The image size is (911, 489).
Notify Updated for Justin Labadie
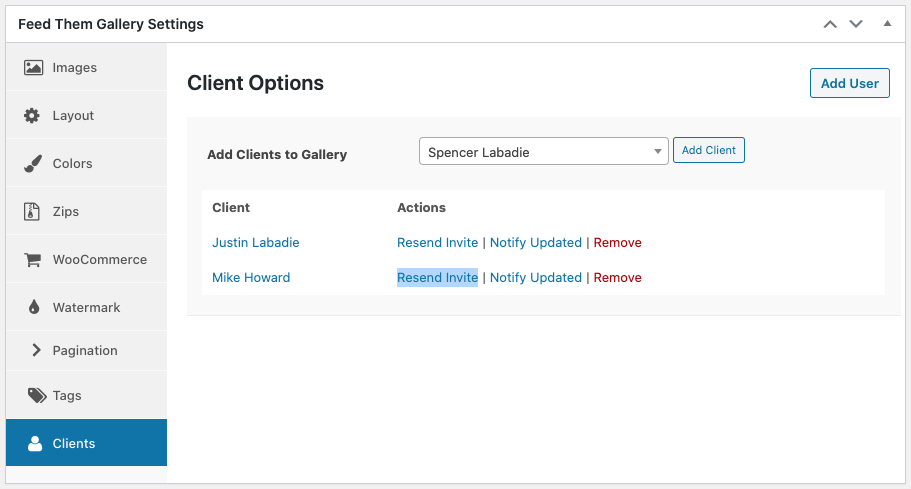[x=536, y=243]
